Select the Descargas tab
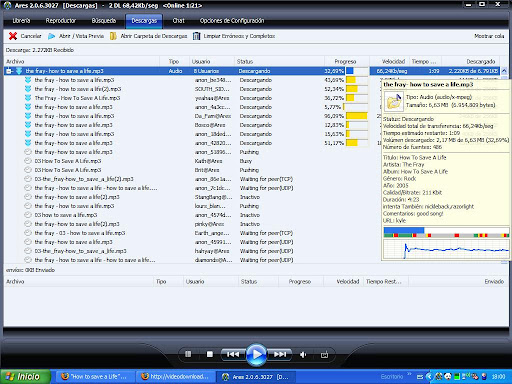This screenshot has height=384, width=512. (x=144, y=21)
